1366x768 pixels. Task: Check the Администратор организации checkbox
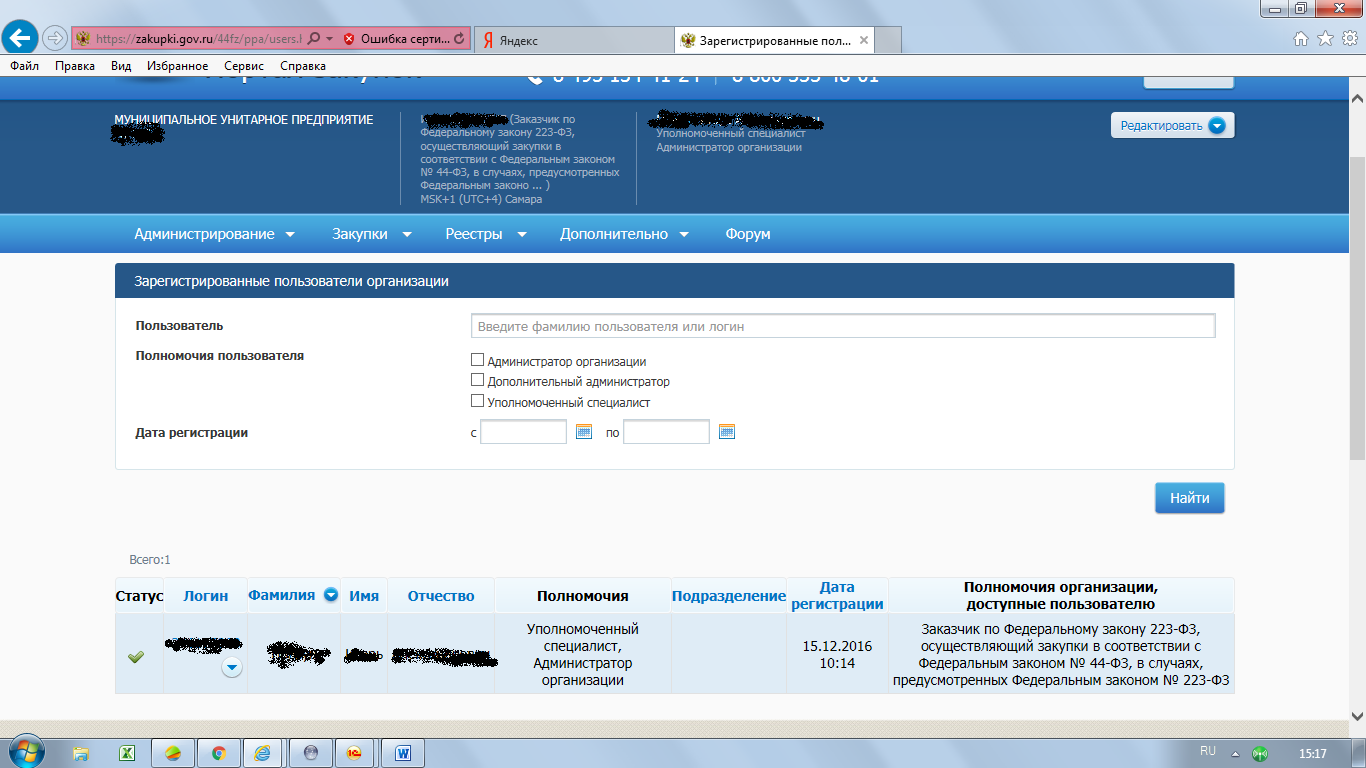click(x=477, y=361)
